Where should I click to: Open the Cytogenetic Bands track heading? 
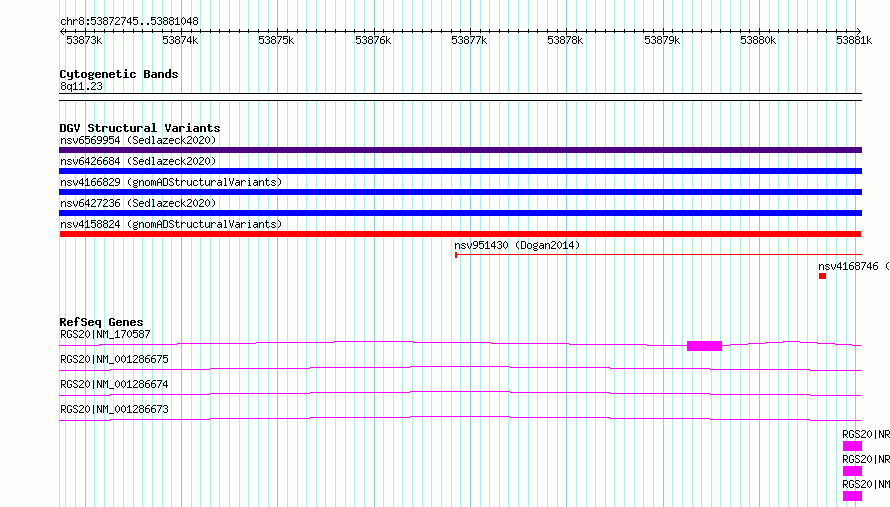coord(119,74)
